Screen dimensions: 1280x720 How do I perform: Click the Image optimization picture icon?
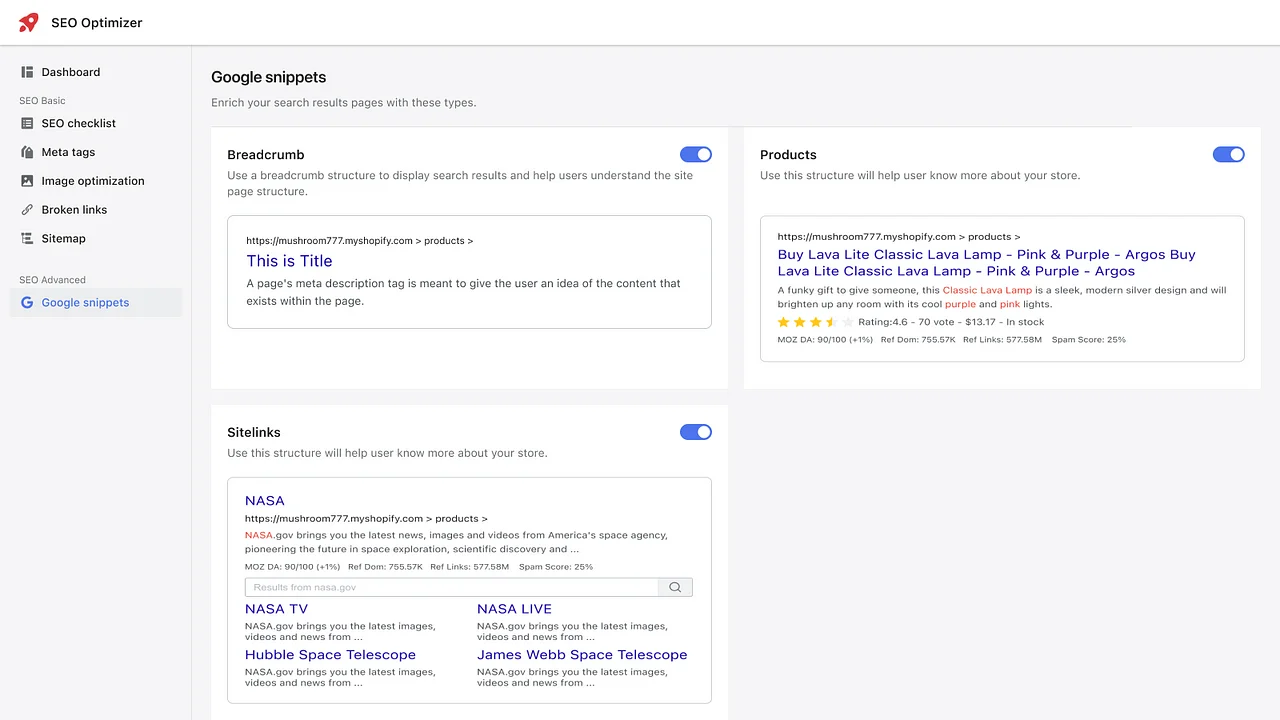pyautogui.click(x=27, y=181)
